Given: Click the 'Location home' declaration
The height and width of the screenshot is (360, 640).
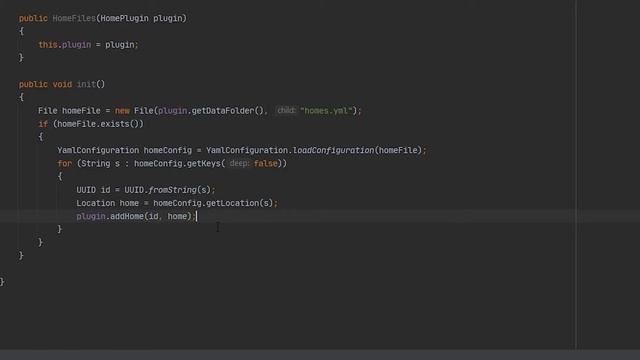Looking at the screenshot, I should pos(107,203).
